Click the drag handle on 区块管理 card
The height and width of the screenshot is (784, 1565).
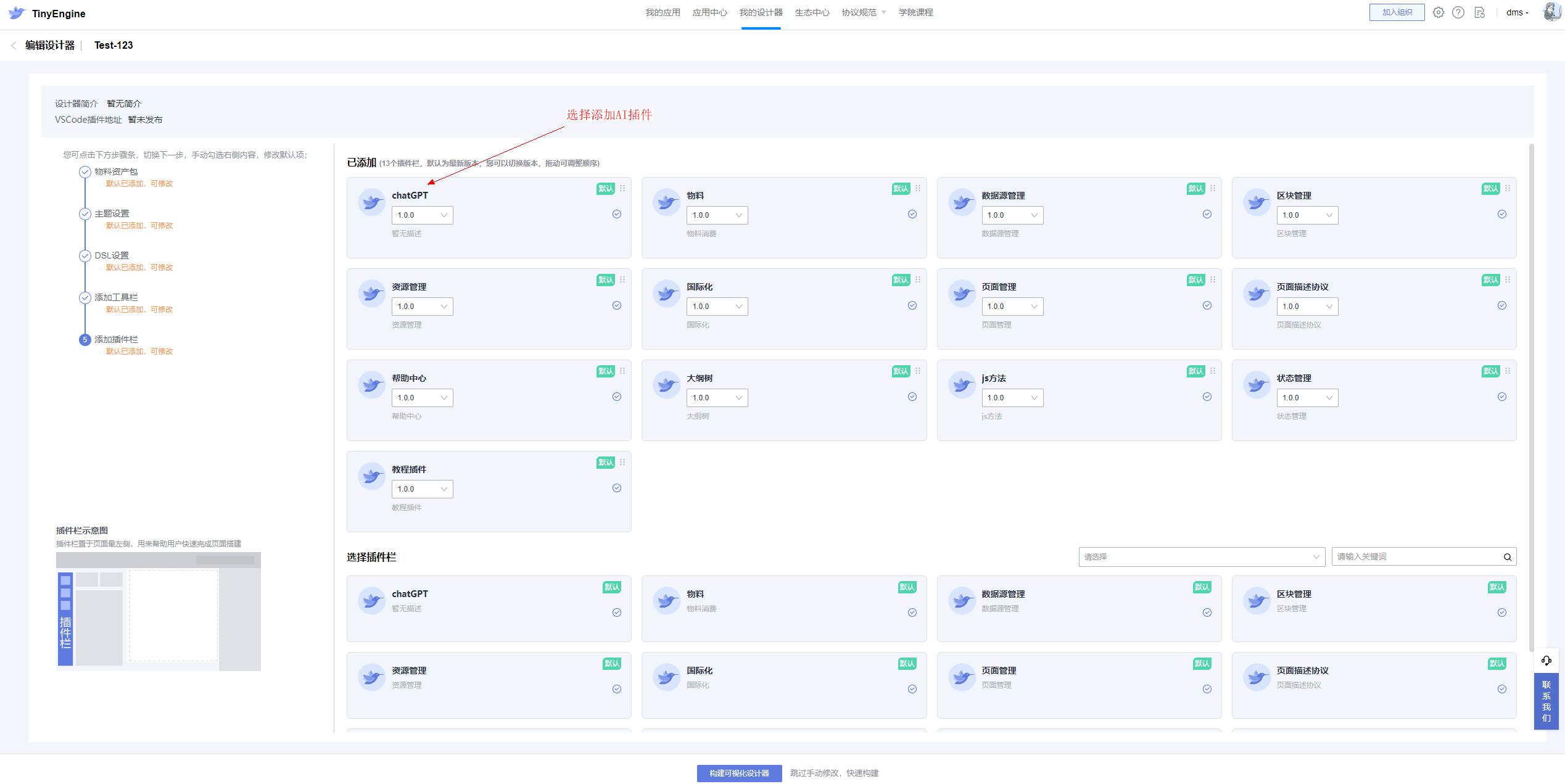[1507, 188]
